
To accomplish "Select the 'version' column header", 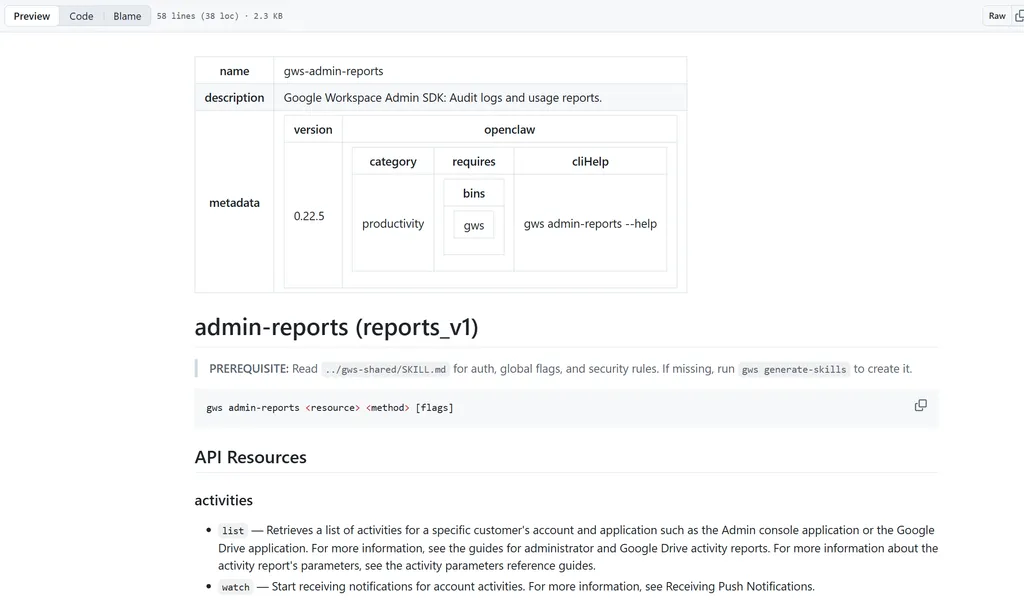I will [x=313, y=129].
